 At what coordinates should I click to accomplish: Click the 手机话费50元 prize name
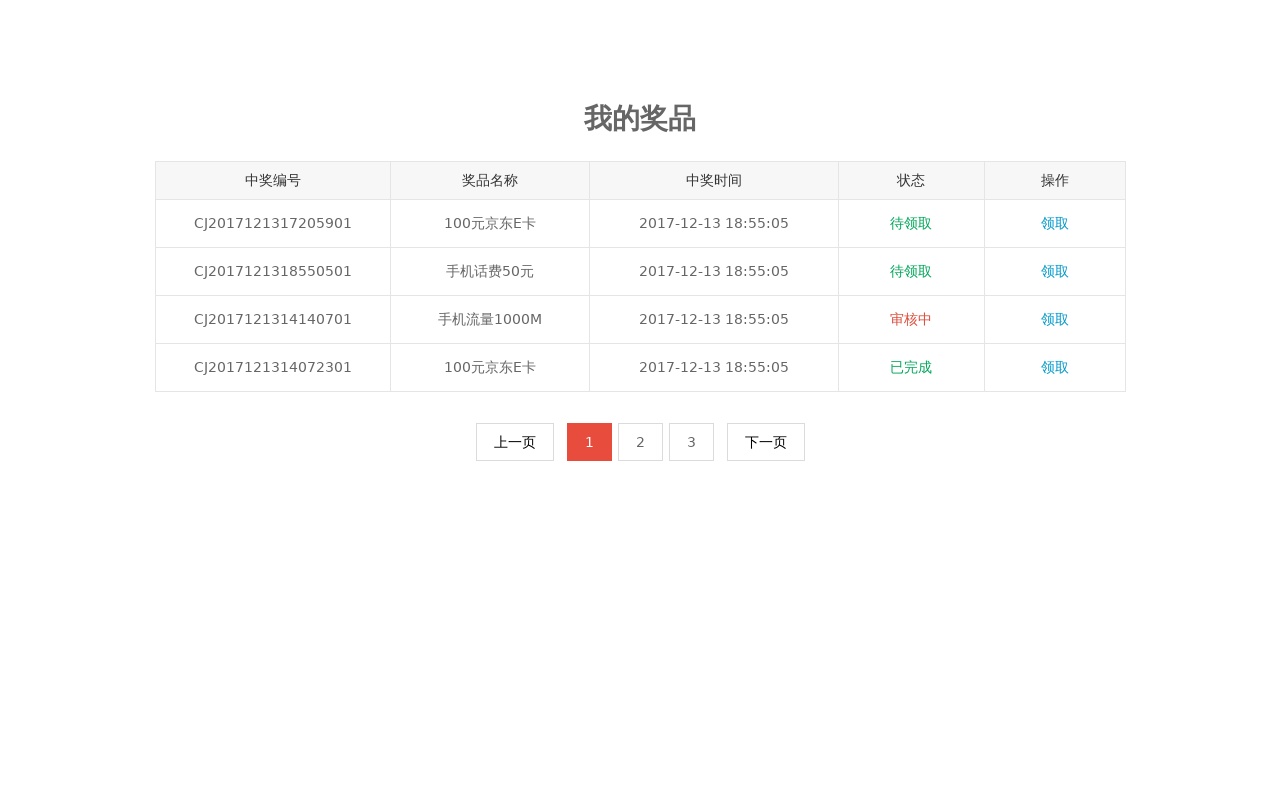pos(490,272)
